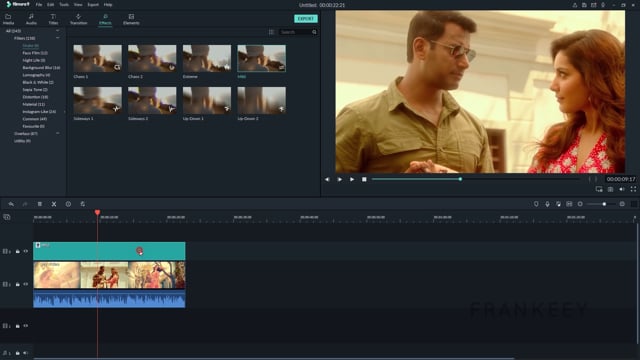Image resolution: width=640 pixels, height=360 pixels.
Task: Play the preview video
Action: pos(352,179)
